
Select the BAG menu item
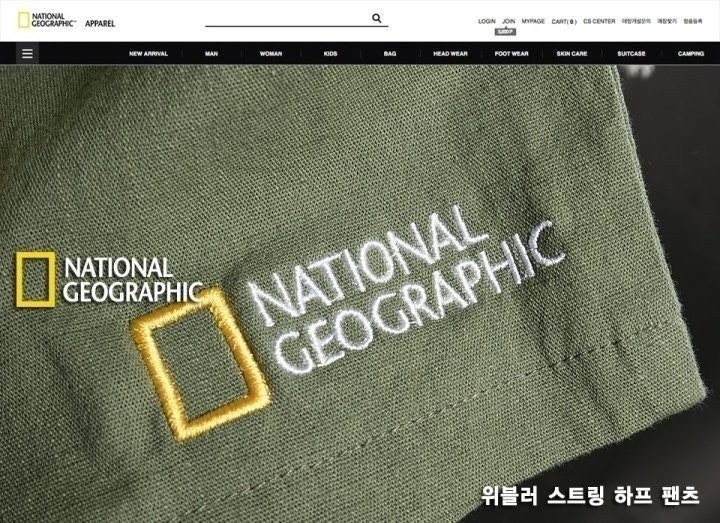tap(388, 54)
